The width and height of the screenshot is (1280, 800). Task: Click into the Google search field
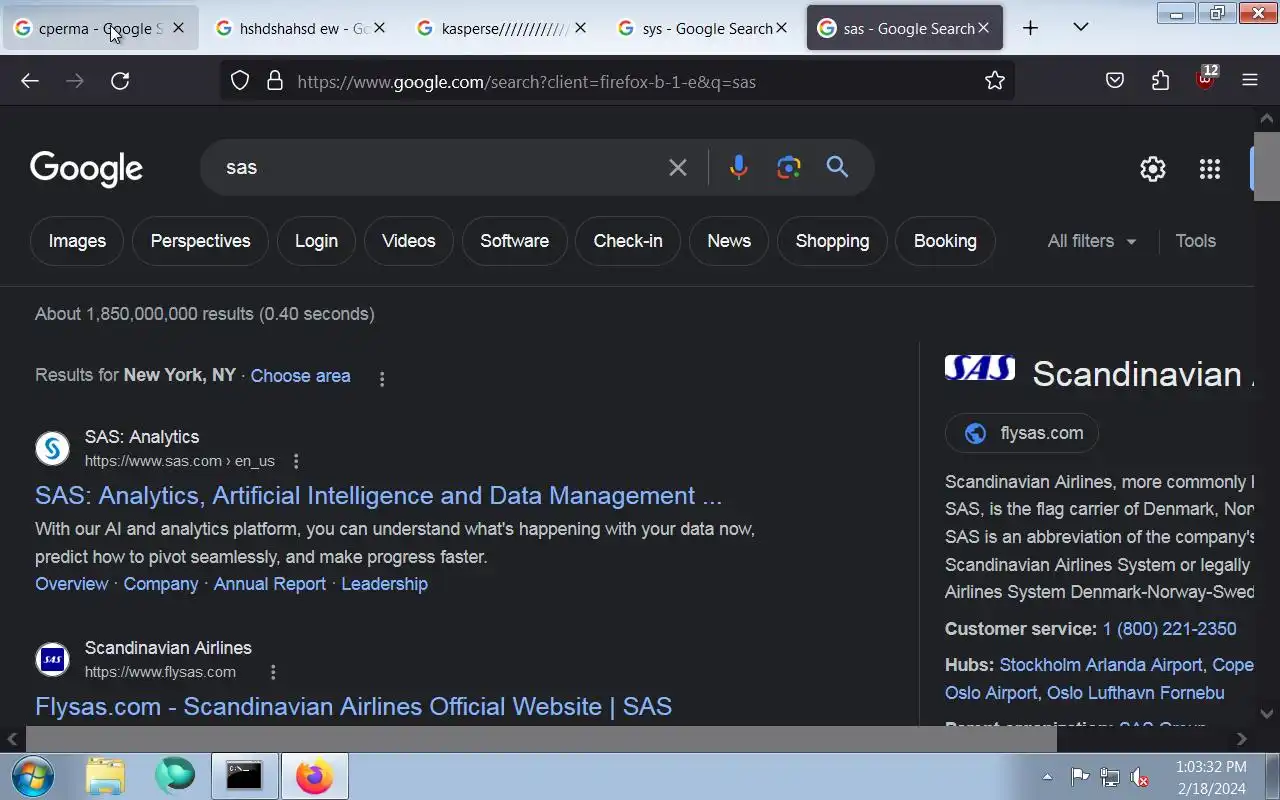point(440,168)
